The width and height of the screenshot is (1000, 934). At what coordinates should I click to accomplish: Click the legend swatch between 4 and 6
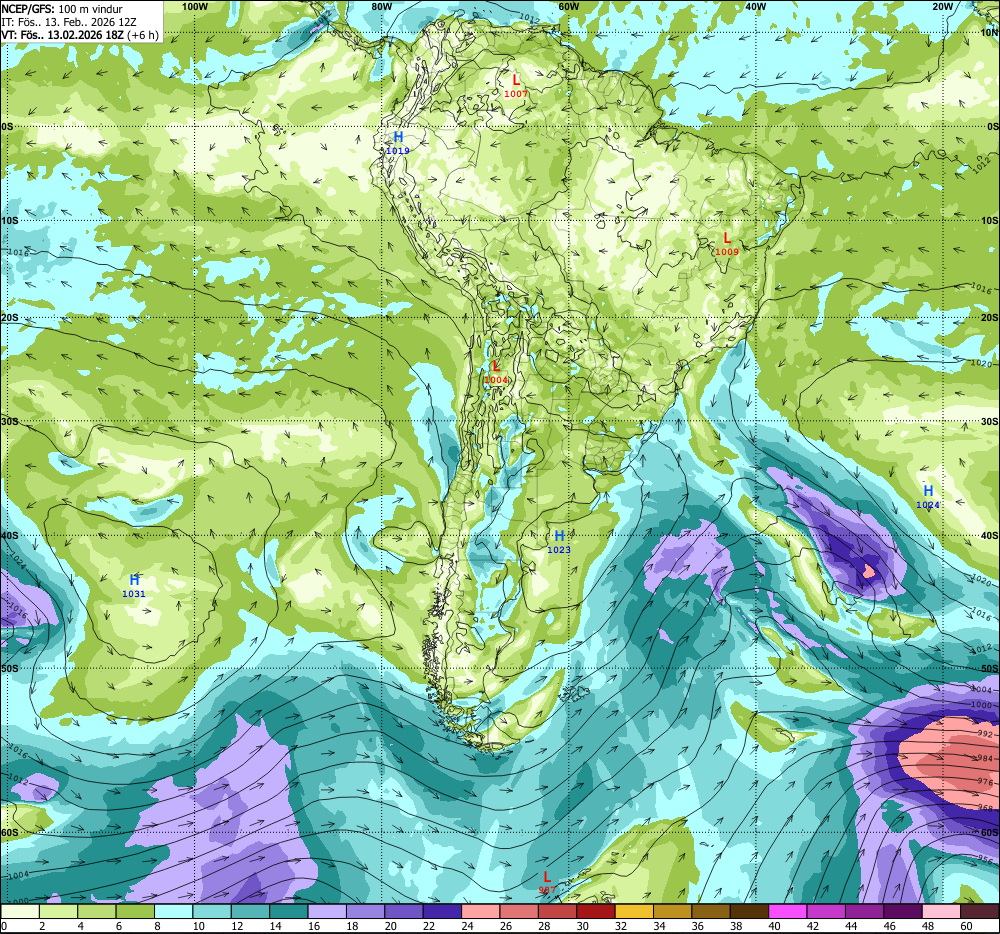[x=97, y=912]
